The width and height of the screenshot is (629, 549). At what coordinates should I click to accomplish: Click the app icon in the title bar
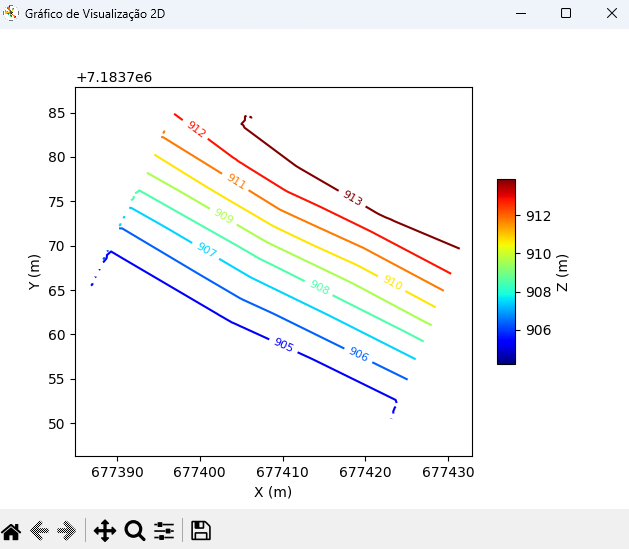click(x=11, y=13)
